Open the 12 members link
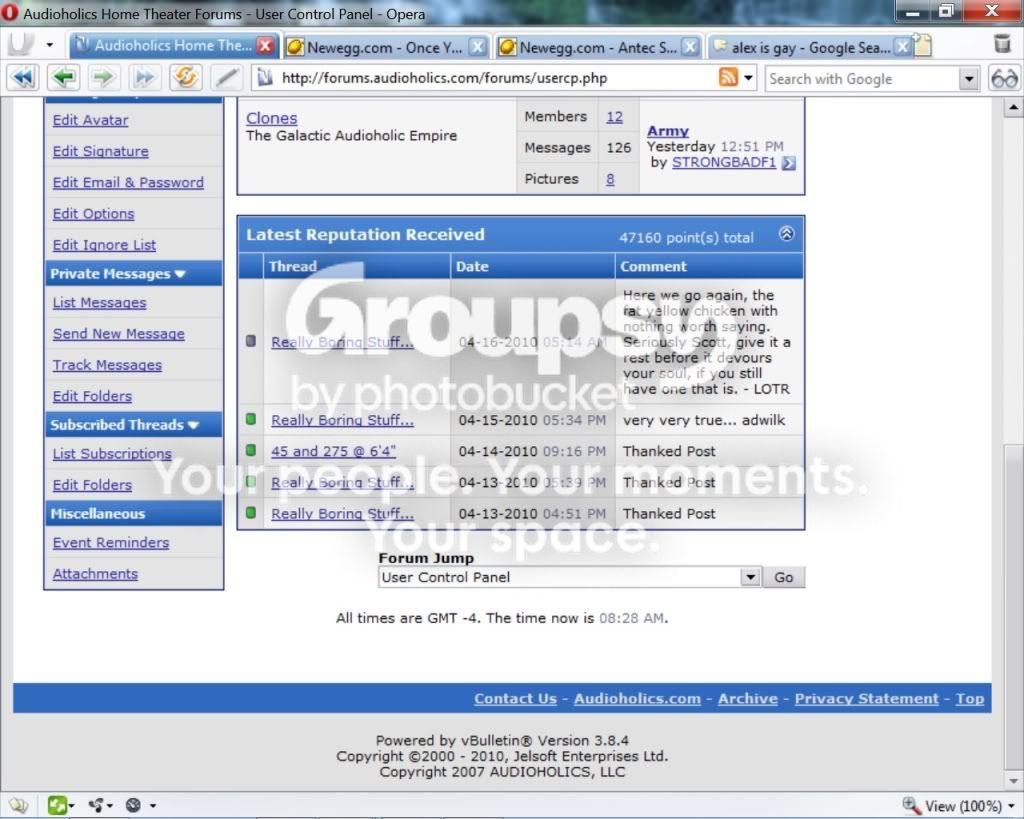The width and height of the screenshot is (1024, 819). point(614,117)
